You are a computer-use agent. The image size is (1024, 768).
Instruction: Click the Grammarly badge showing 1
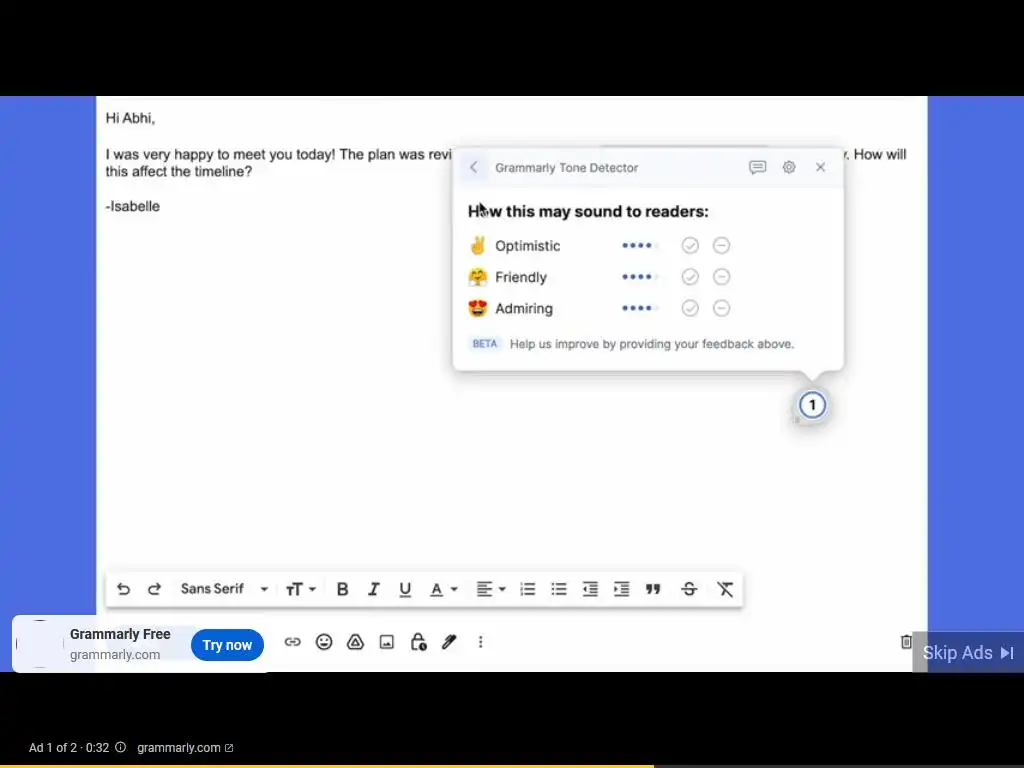[812, 406]
